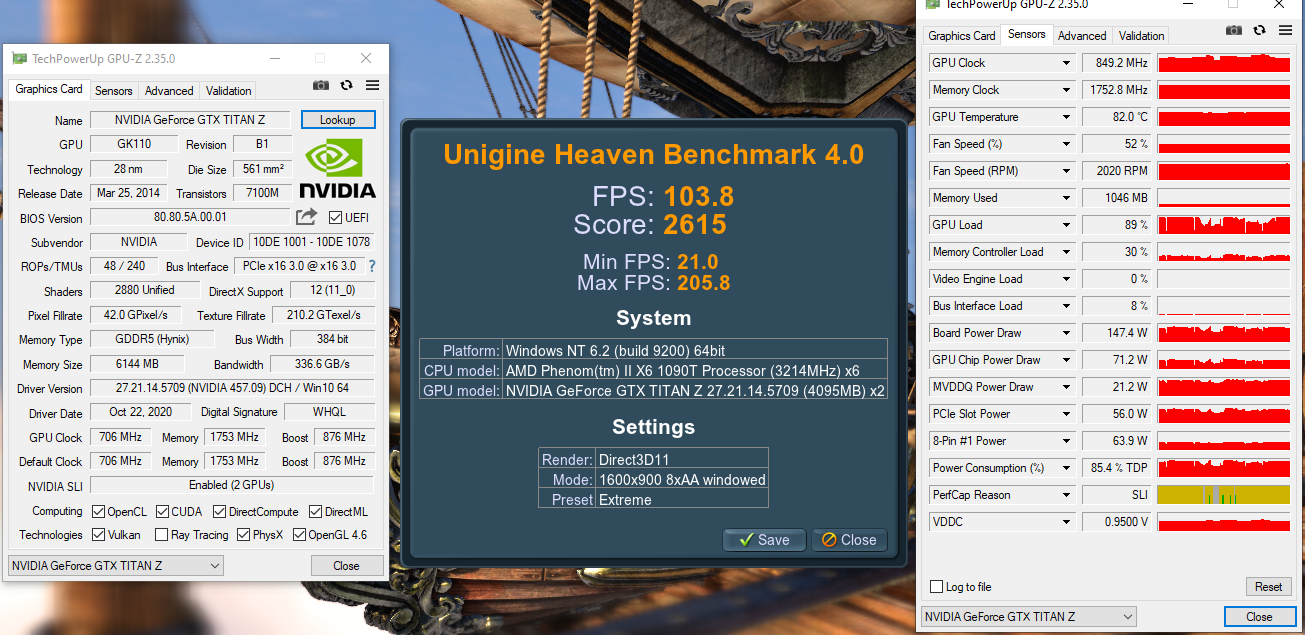Open the Fan Speed (%) sensor dropdown
Screen dimensions: 1305x635
click(1066, 144)
